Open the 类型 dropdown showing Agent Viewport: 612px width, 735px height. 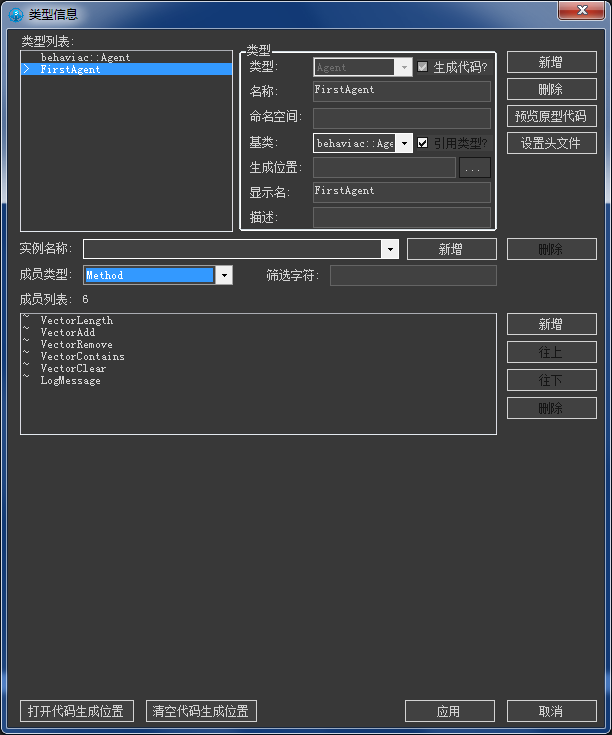click(x=363, y=67)
